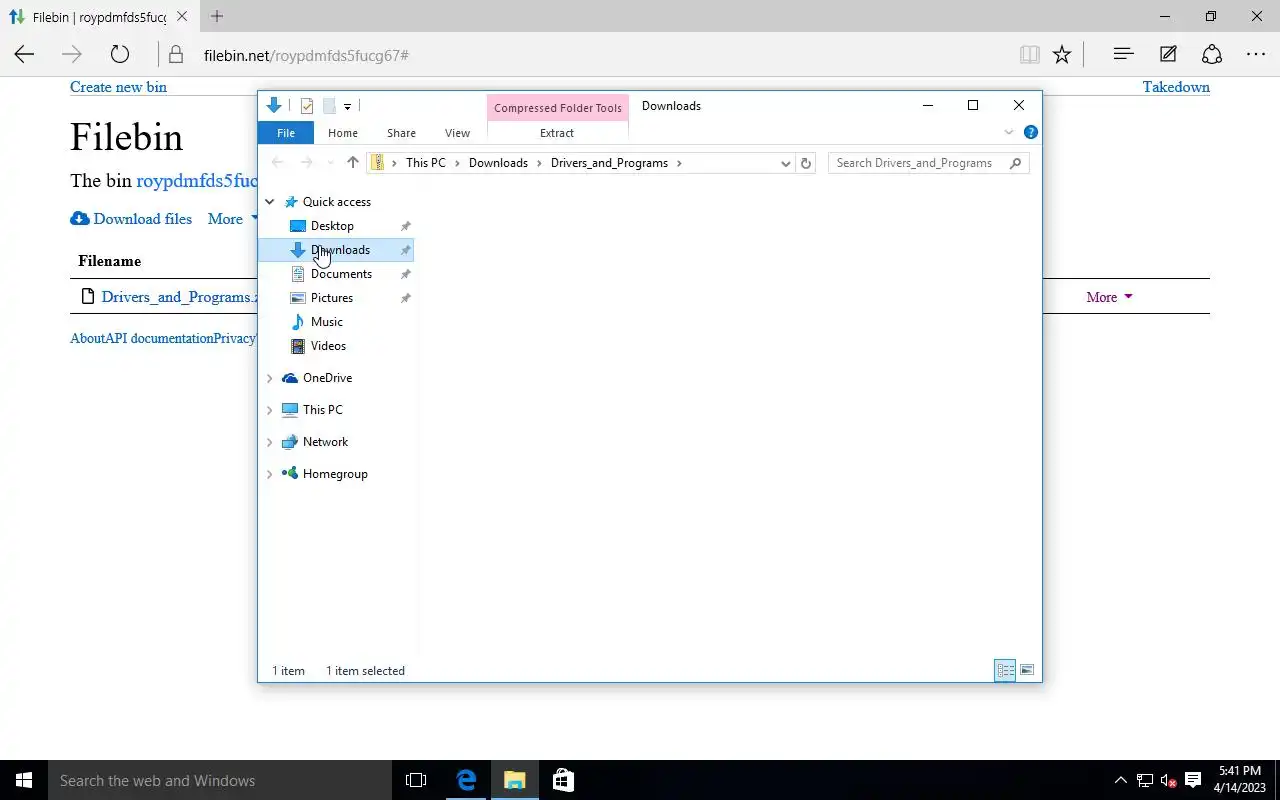Click the Search Drivers_and_Programs box
1280x800 pixels.
928,163
